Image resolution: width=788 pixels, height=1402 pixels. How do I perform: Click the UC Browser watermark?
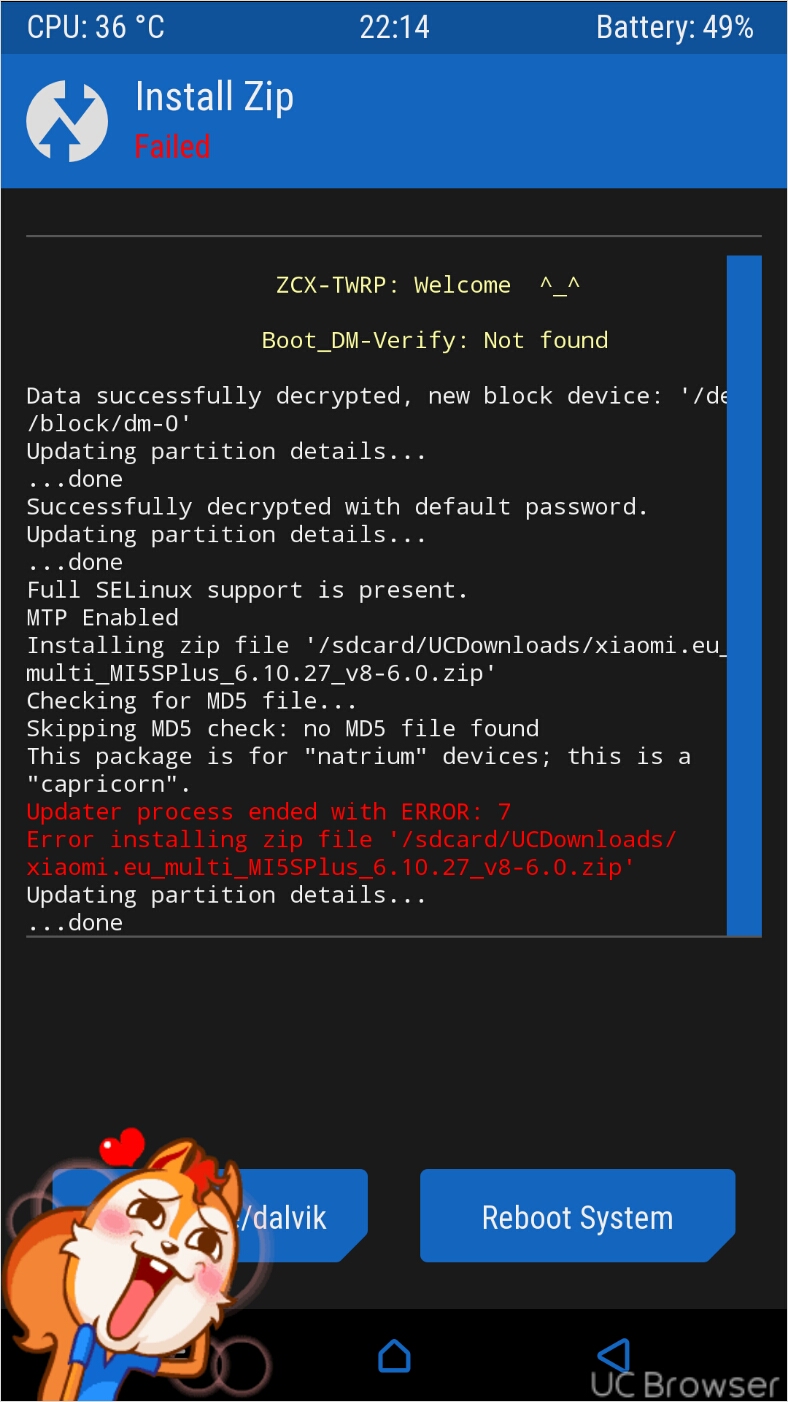click(x=684, y=1384)
